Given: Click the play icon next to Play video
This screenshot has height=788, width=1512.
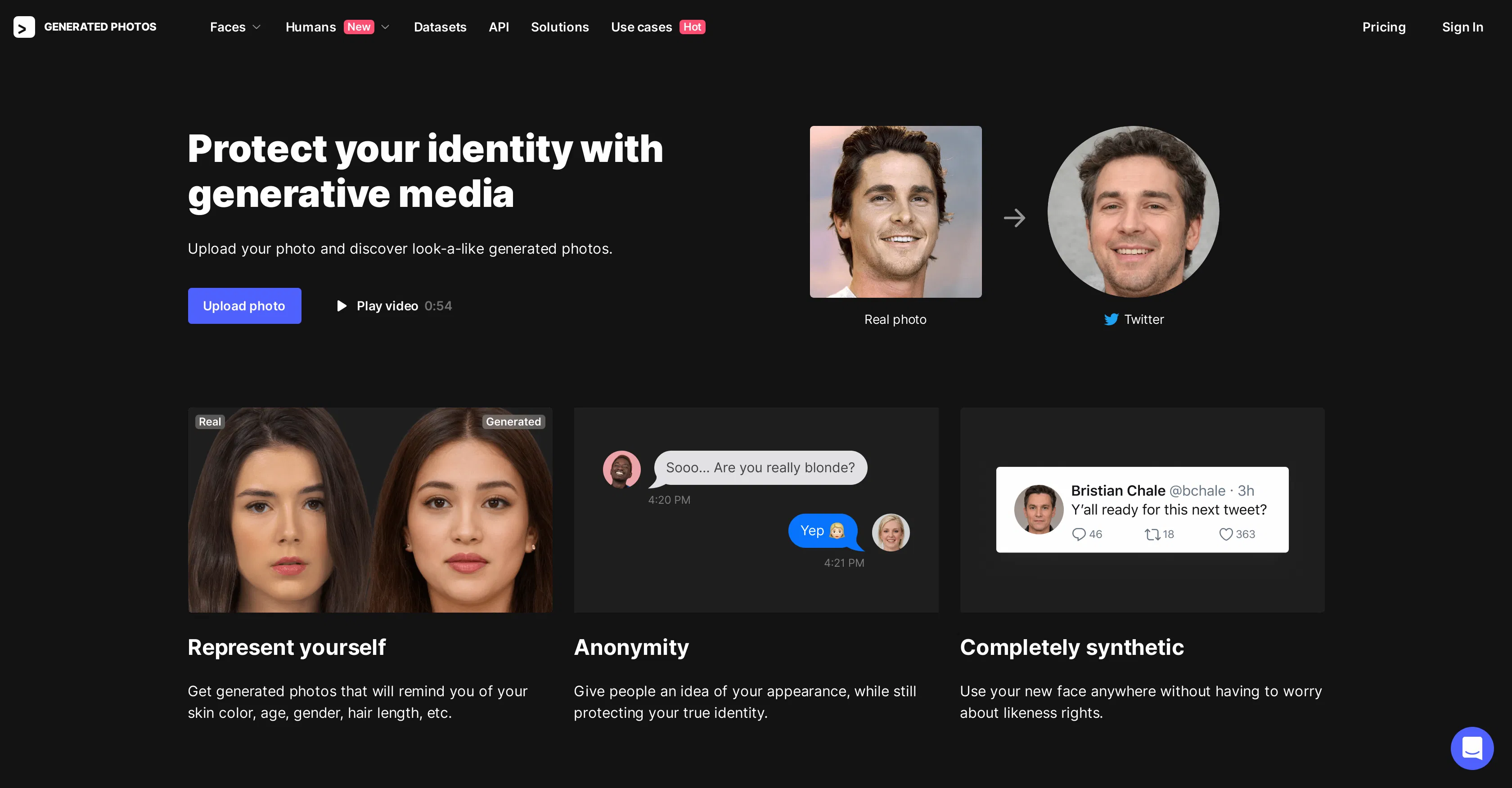Looking at the screenshot, I should coord(342,306).
